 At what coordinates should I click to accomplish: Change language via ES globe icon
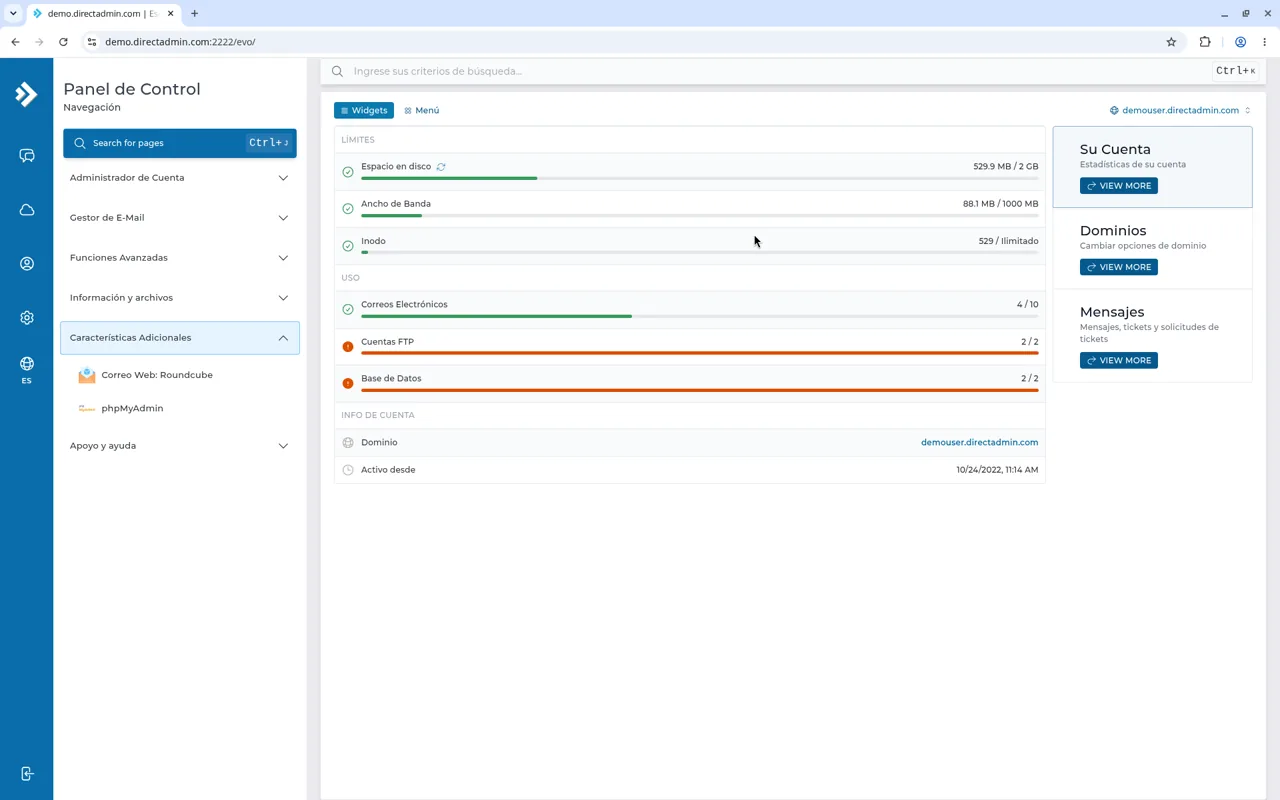click(x=27, y=369)
